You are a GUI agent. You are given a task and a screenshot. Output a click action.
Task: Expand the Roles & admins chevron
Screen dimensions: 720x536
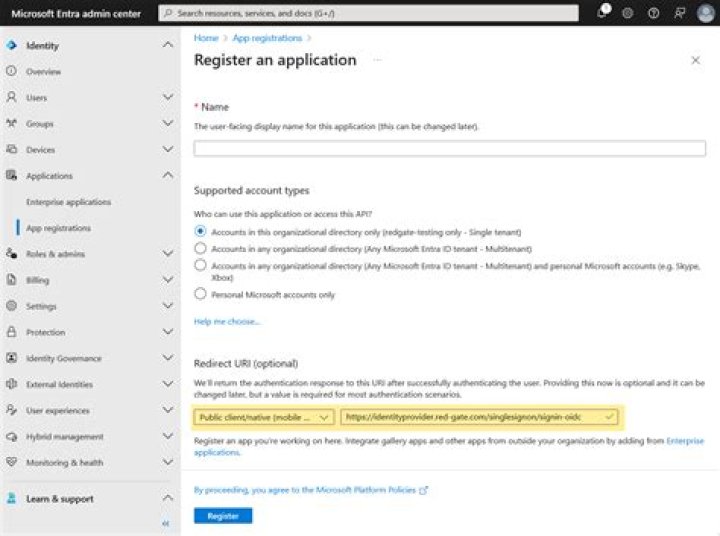(x=168, y=254)
